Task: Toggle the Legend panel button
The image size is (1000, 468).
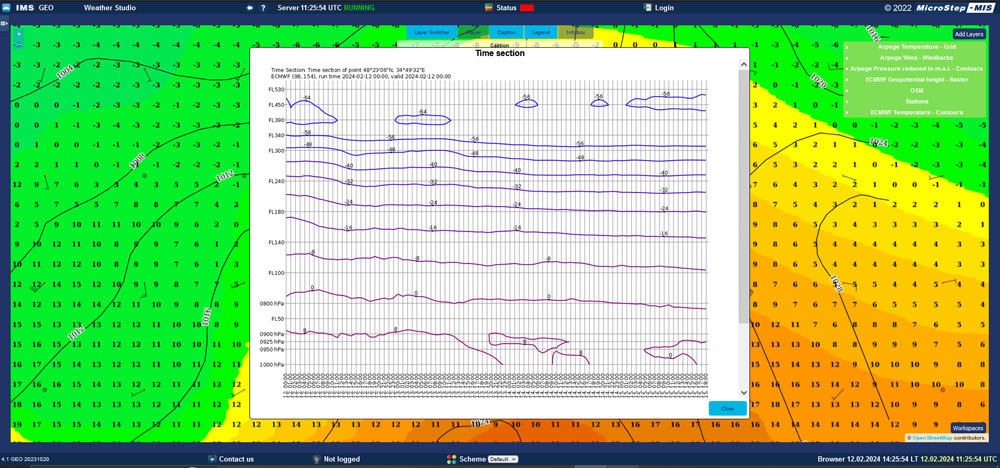Action: (x=540, y=32)
